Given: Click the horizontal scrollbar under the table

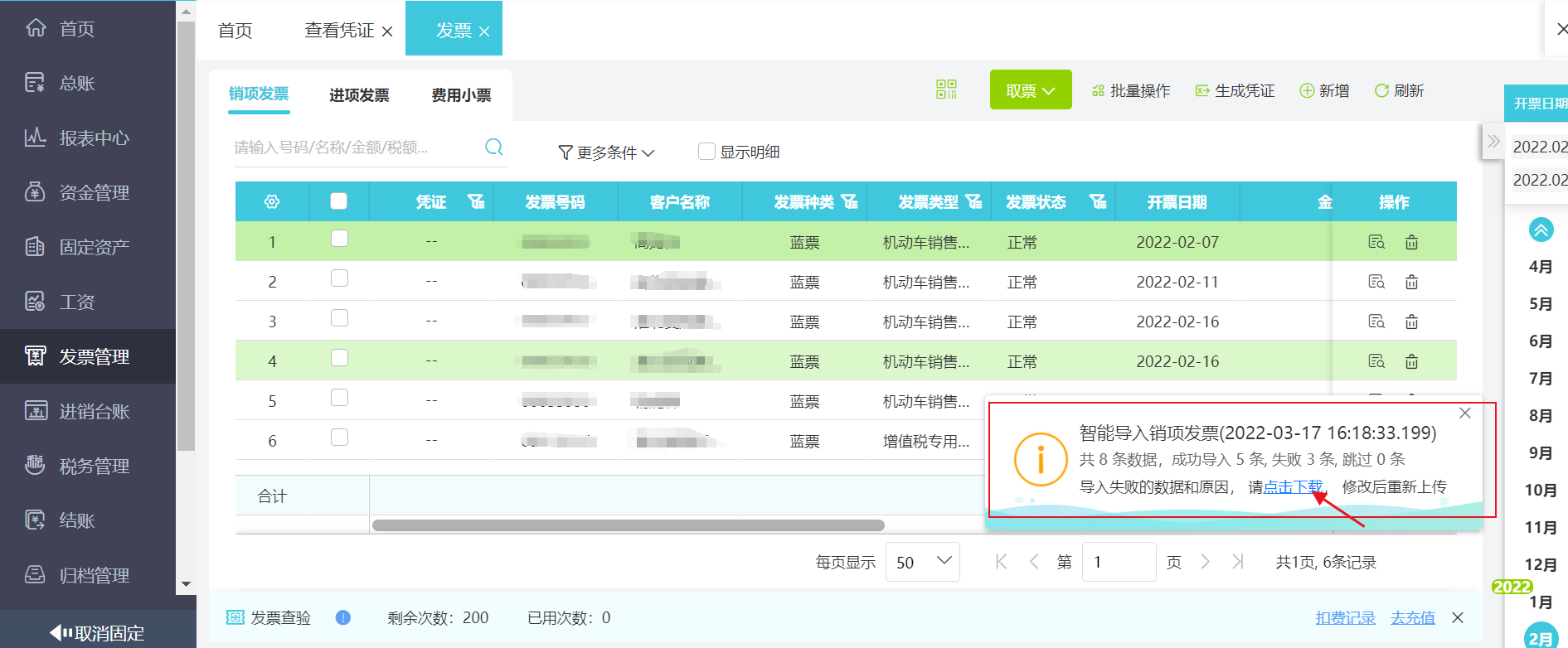Looking at the screenshot, I should (628, 525).
